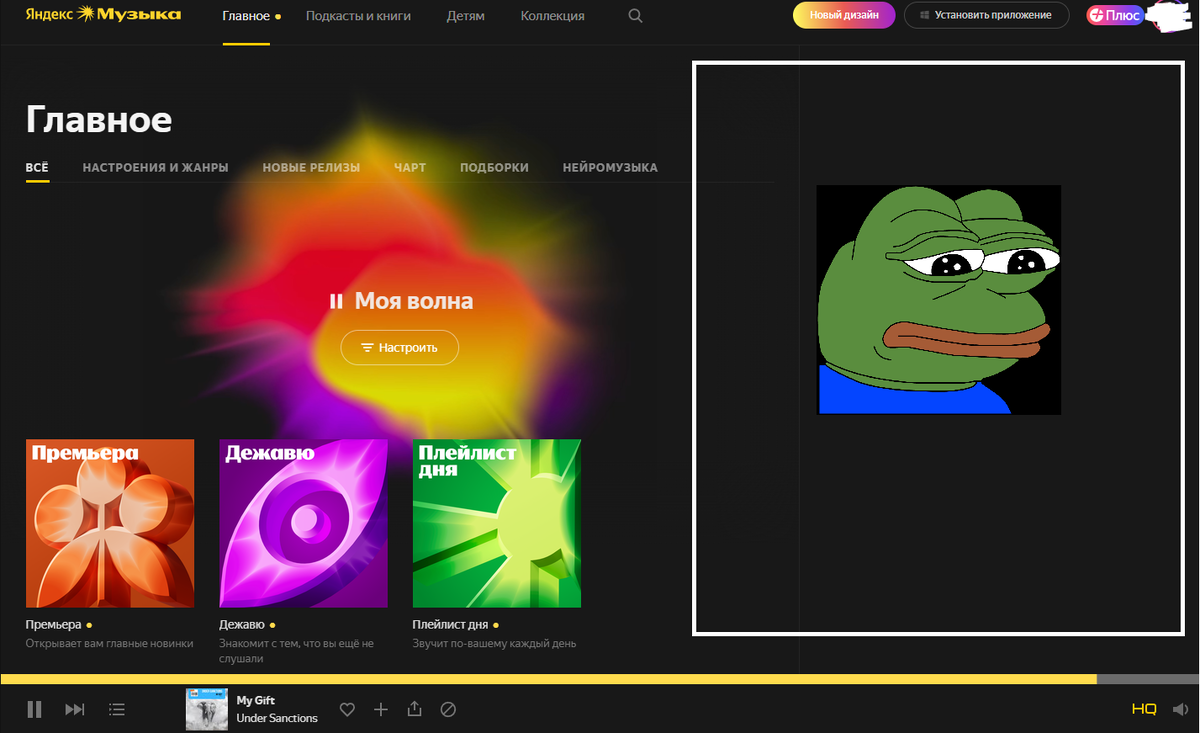Click Установить приложение button
The height and width of the screenshot is (733, 1200).
(x=986, y=15)
